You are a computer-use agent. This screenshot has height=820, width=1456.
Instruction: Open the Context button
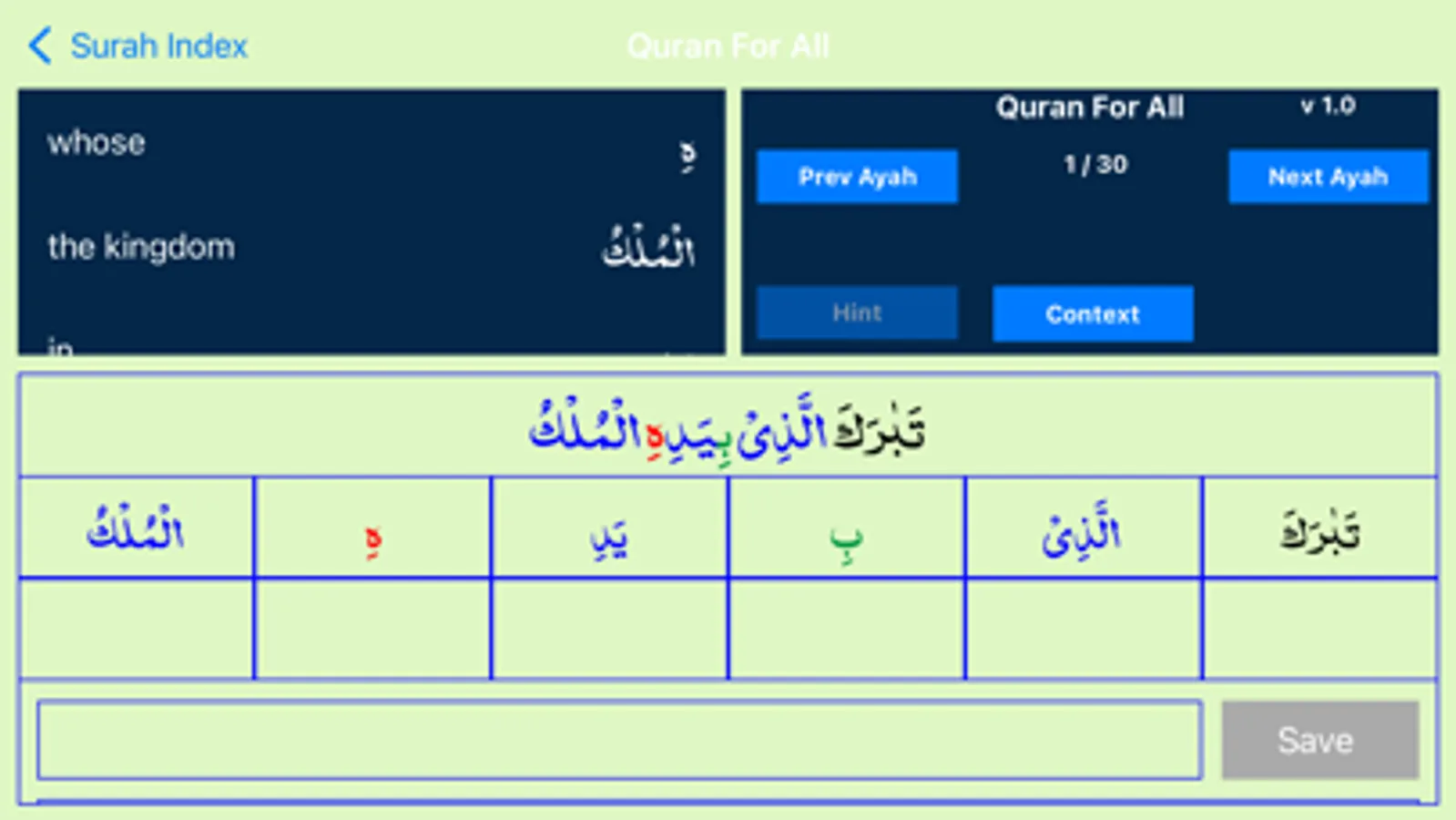point(1093,313)
